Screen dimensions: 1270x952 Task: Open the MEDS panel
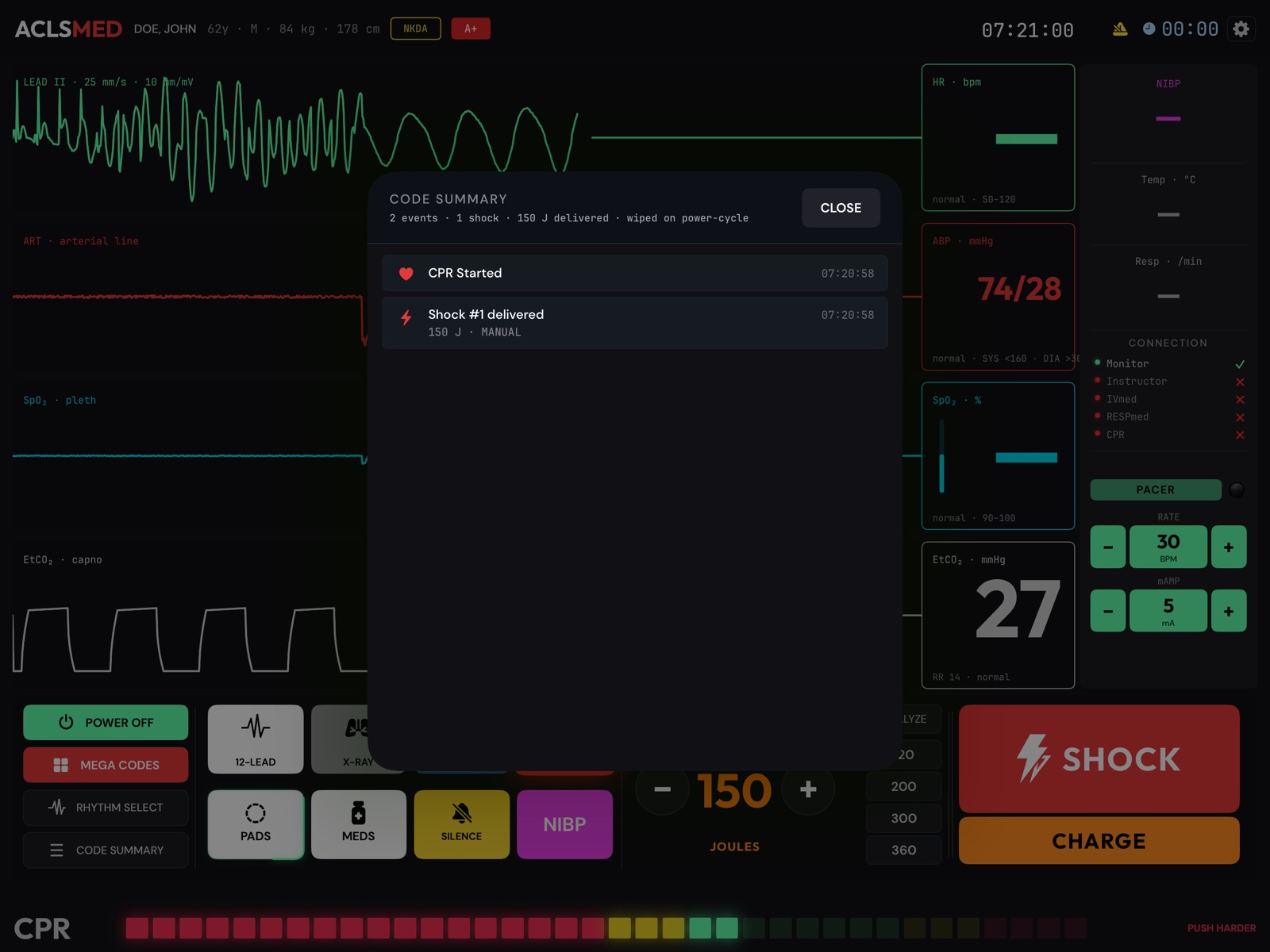359,824
